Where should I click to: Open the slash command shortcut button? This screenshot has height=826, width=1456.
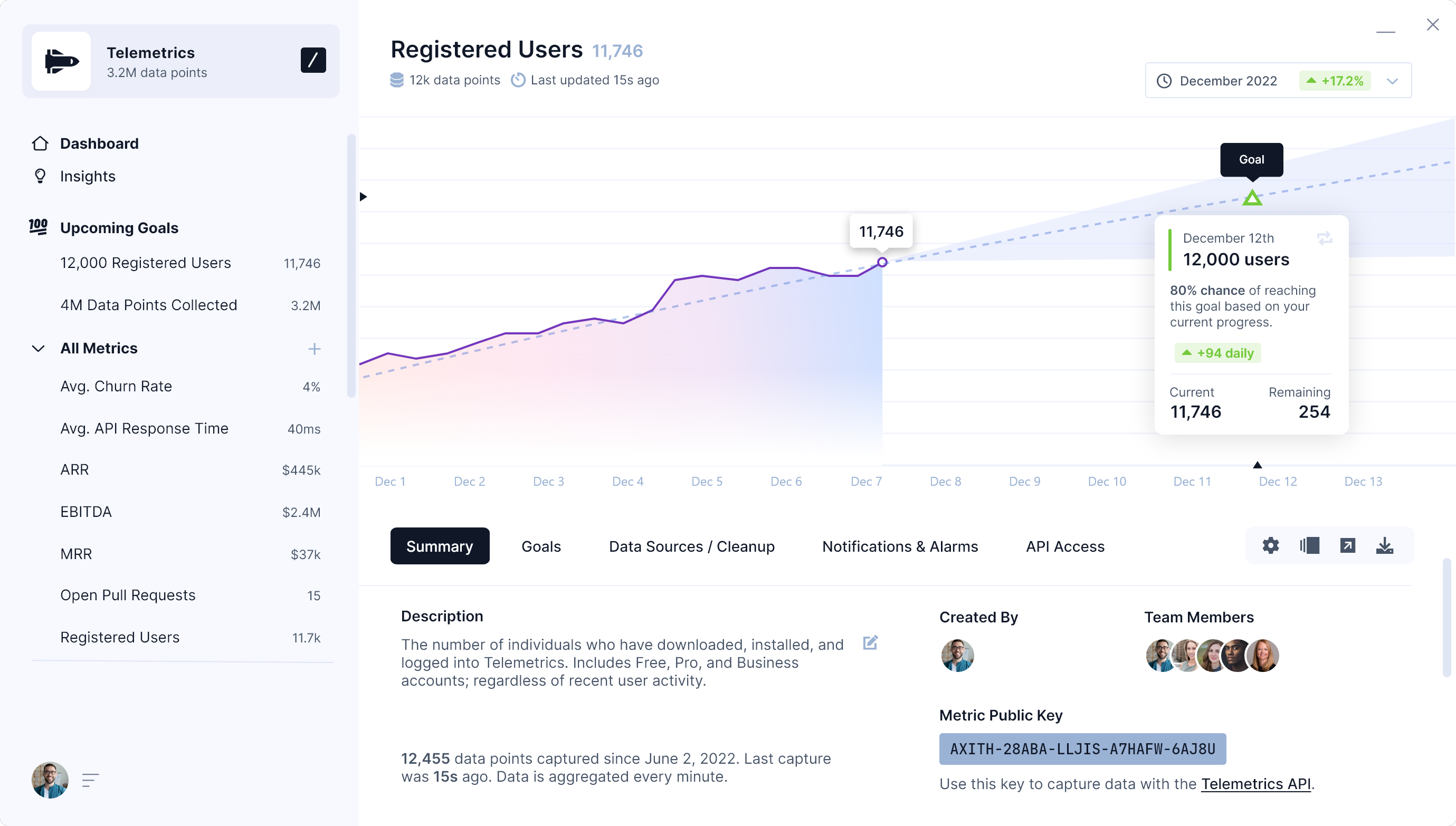point(313,60)
